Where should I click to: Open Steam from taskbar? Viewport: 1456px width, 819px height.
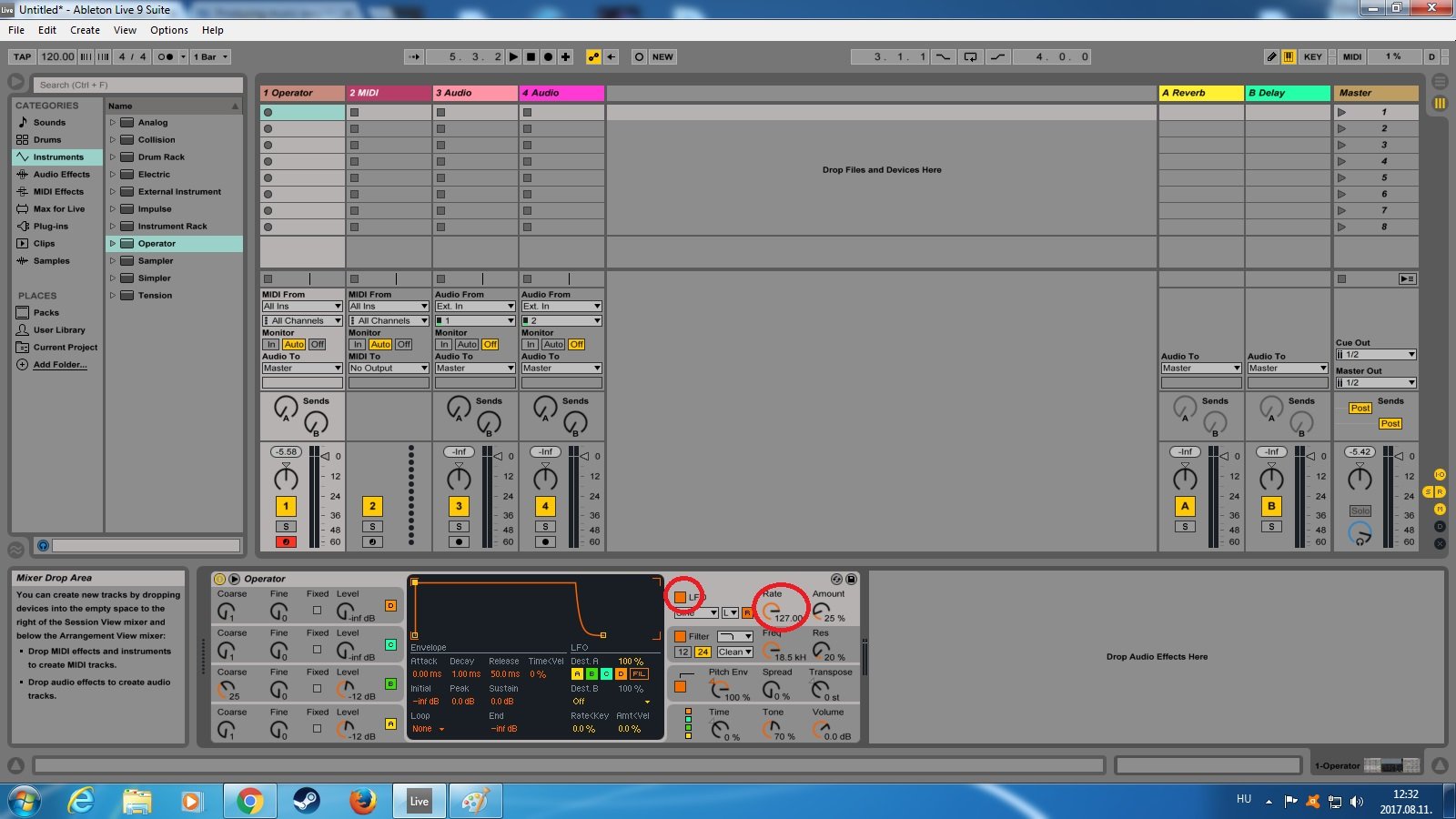coord(306,801)
